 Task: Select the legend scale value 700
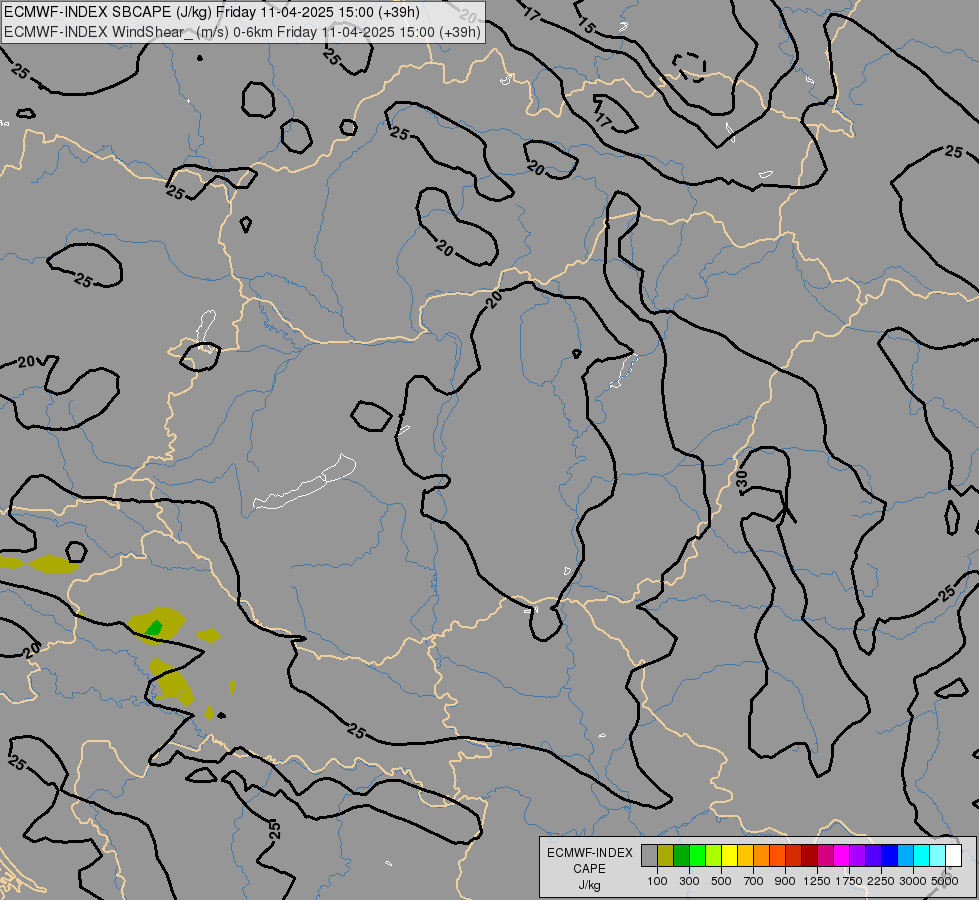tap(754, 881)
